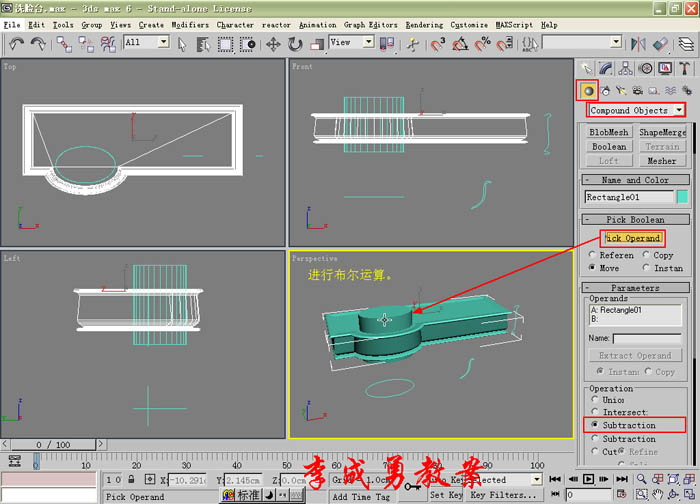This screenshot has height=504, width=700.
Task: Collapse Parameters rollout
Action: 635,287
